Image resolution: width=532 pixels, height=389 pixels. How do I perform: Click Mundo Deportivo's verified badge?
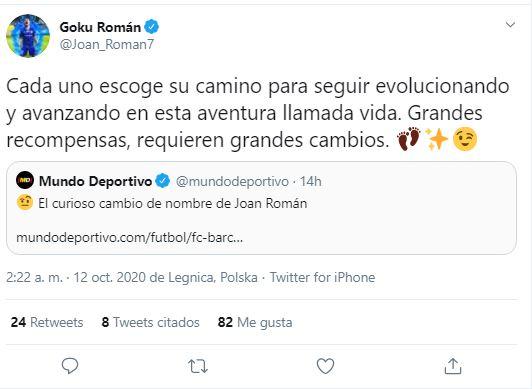tap(163, 181)
